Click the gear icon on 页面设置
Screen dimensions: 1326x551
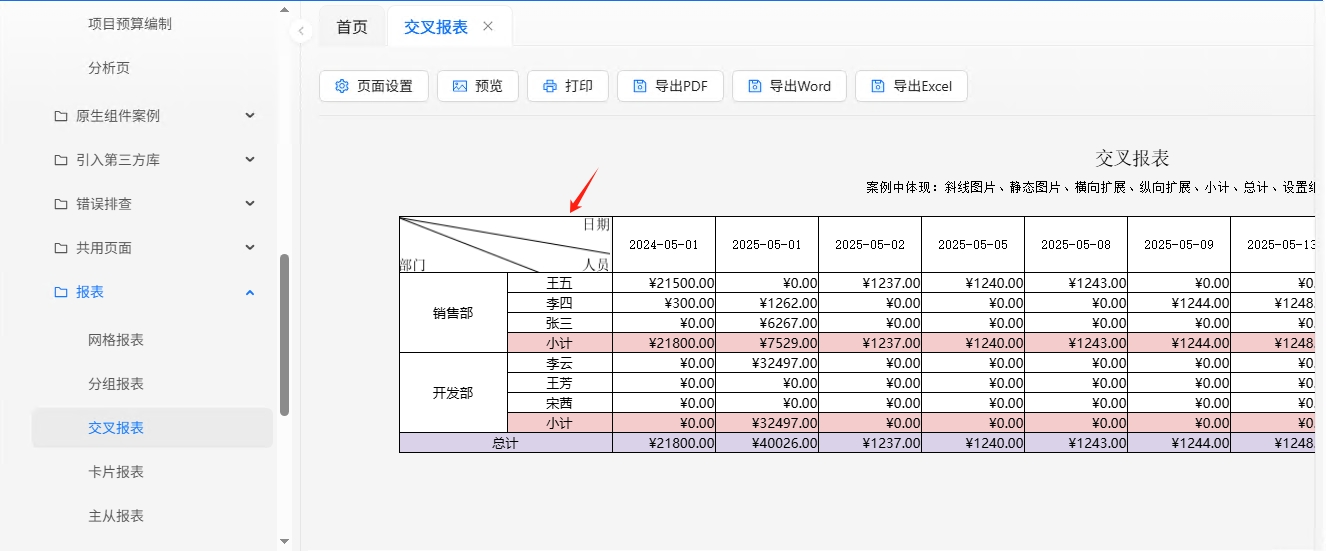coord(342,86)
